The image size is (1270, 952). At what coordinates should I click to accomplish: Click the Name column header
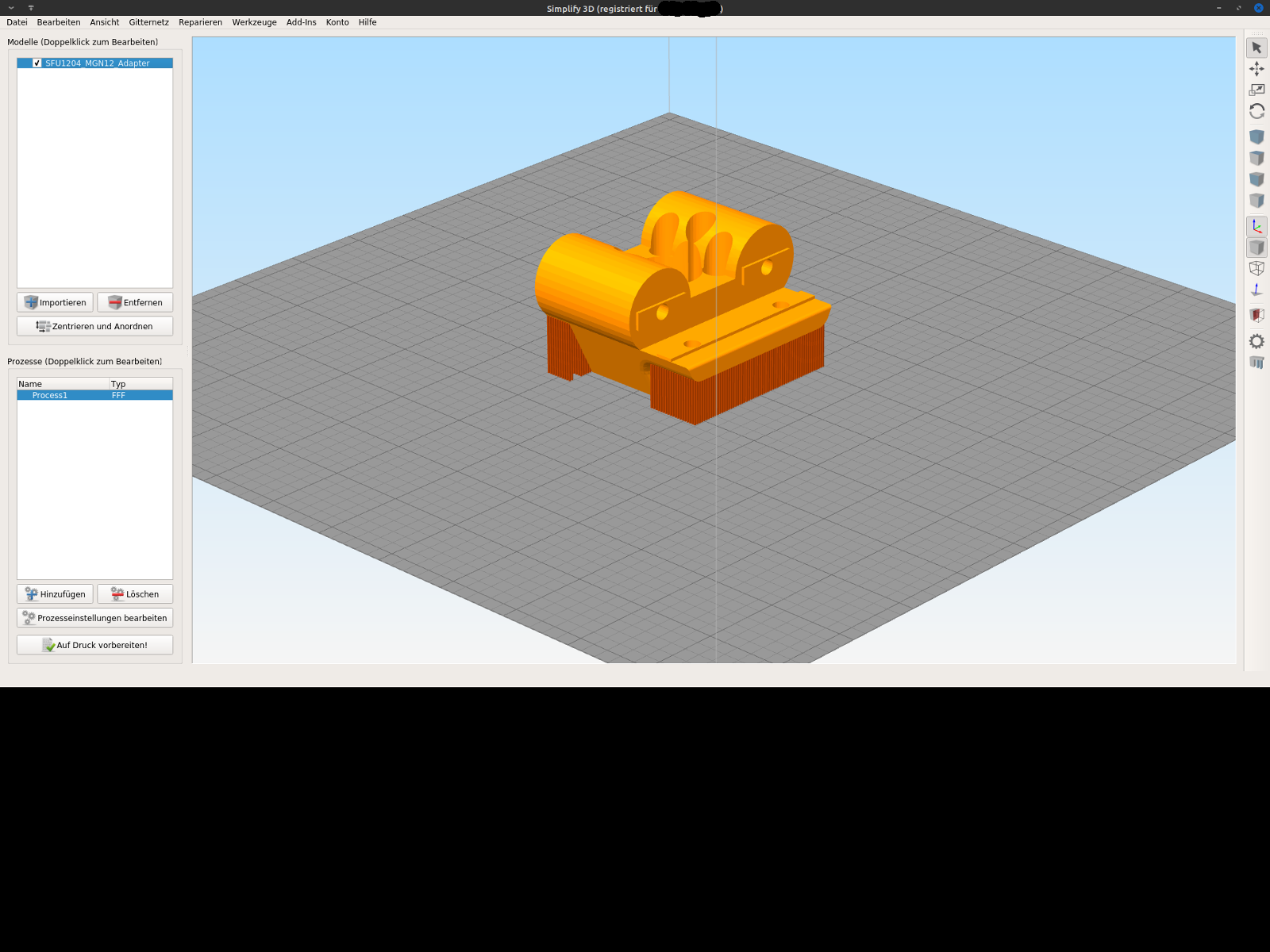click(63, 384)
